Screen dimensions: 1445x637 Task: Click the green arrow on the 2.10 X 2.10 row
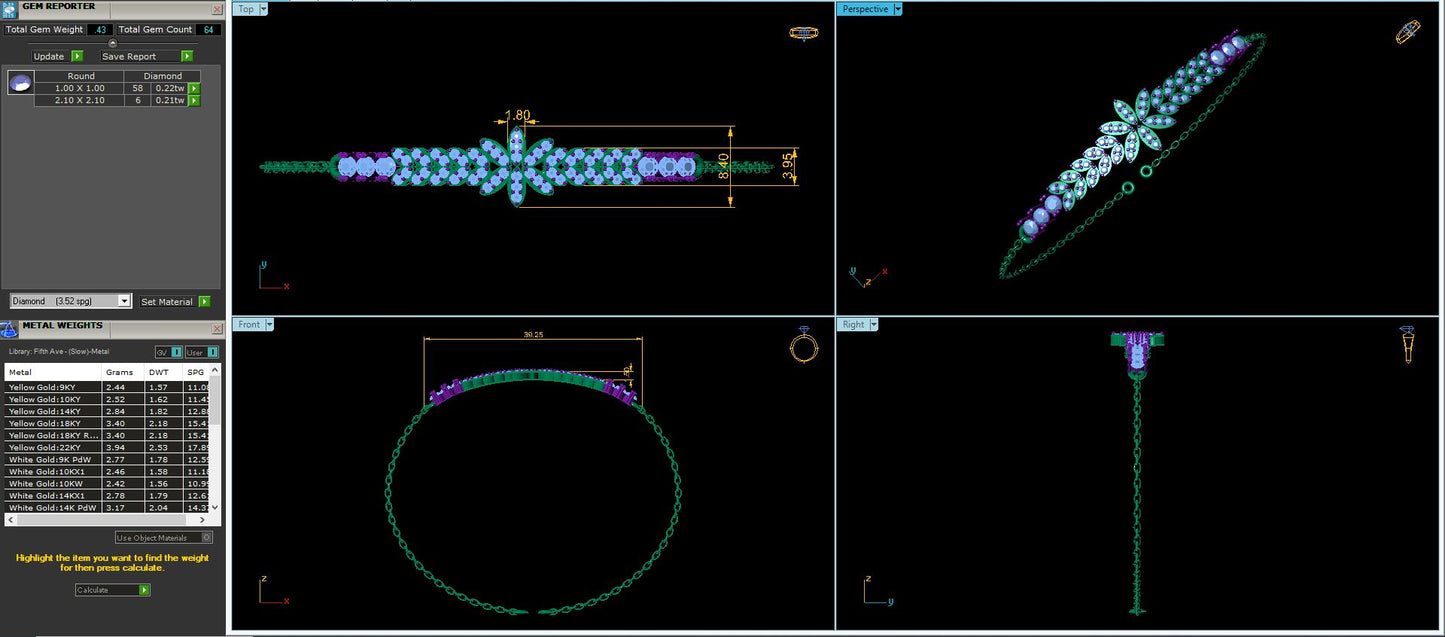[194, 100]
